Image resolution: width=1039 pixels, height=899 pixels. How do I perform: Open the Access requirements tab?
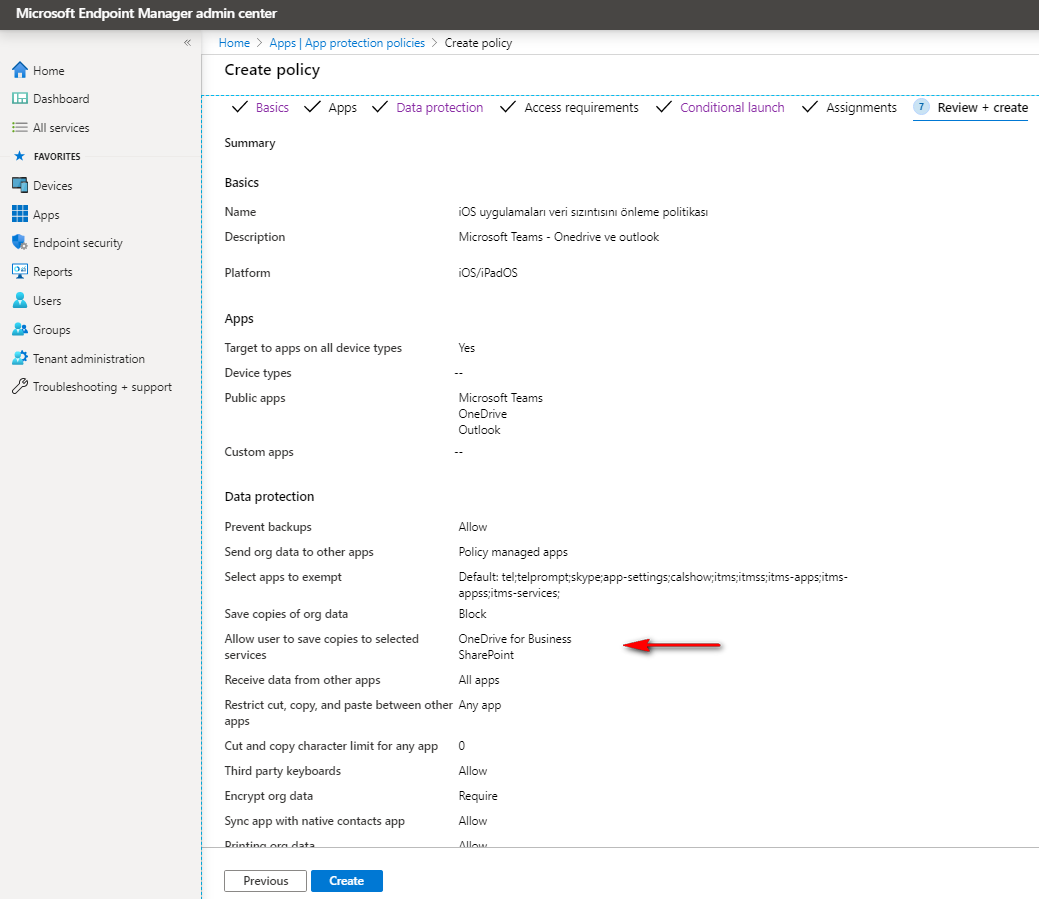pyautogui.click(x=581, y=107)
